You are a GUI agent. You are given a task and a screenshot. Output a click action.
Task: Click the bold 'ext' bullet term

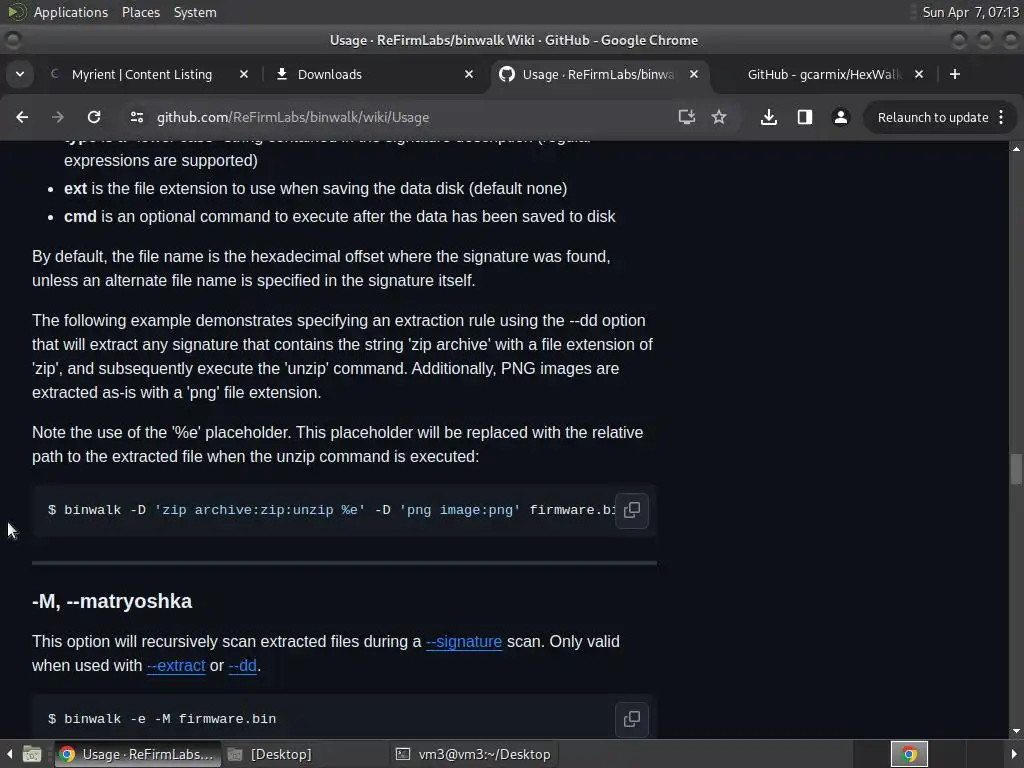click(75, 189)
